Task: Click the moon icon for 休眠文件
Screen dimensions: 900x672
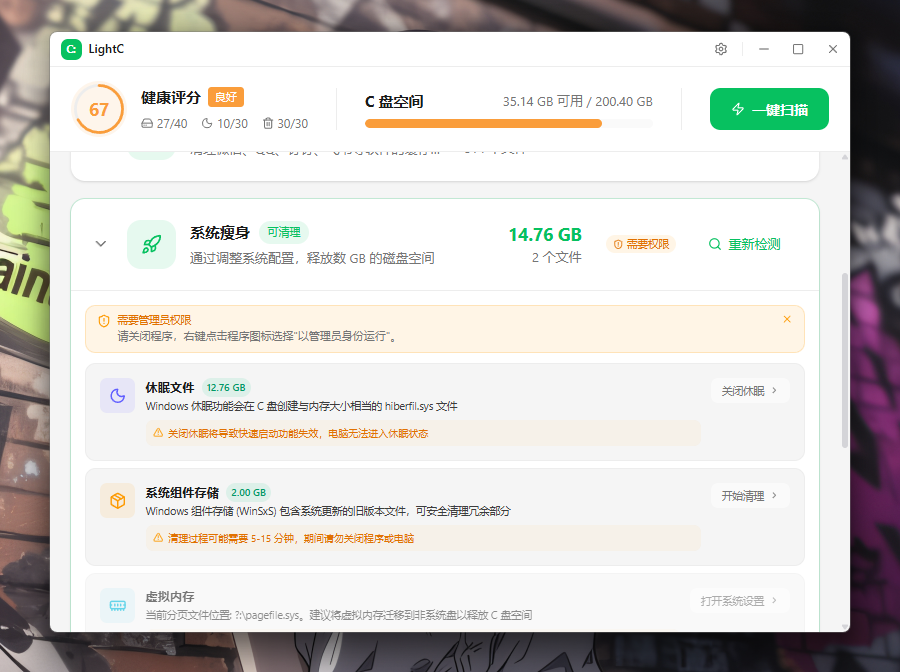Action: [x=118, y=395]
